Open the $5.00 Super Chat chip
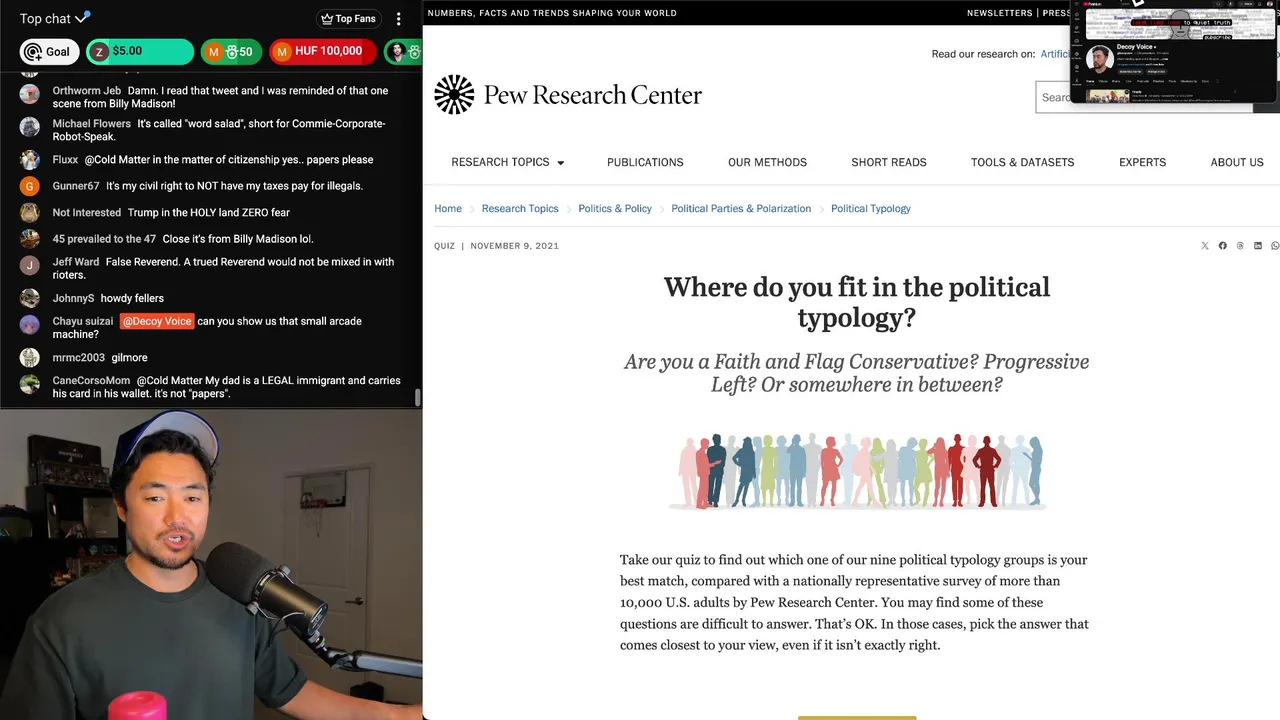This screenshot has width=1280, height=720. (140, 52)
